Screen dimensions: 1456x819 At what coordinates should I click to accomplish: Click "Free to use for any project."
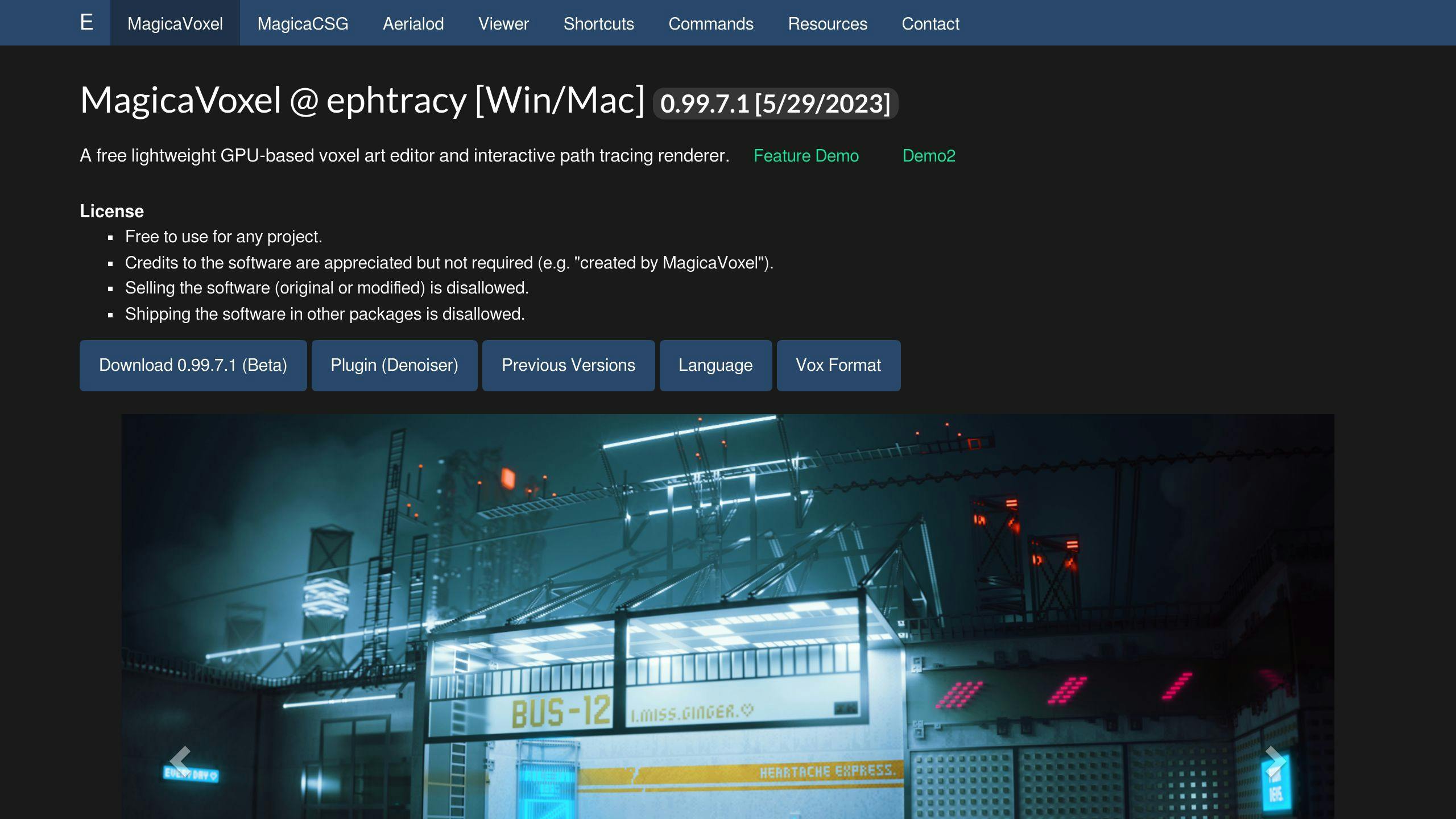coord(224,237)
